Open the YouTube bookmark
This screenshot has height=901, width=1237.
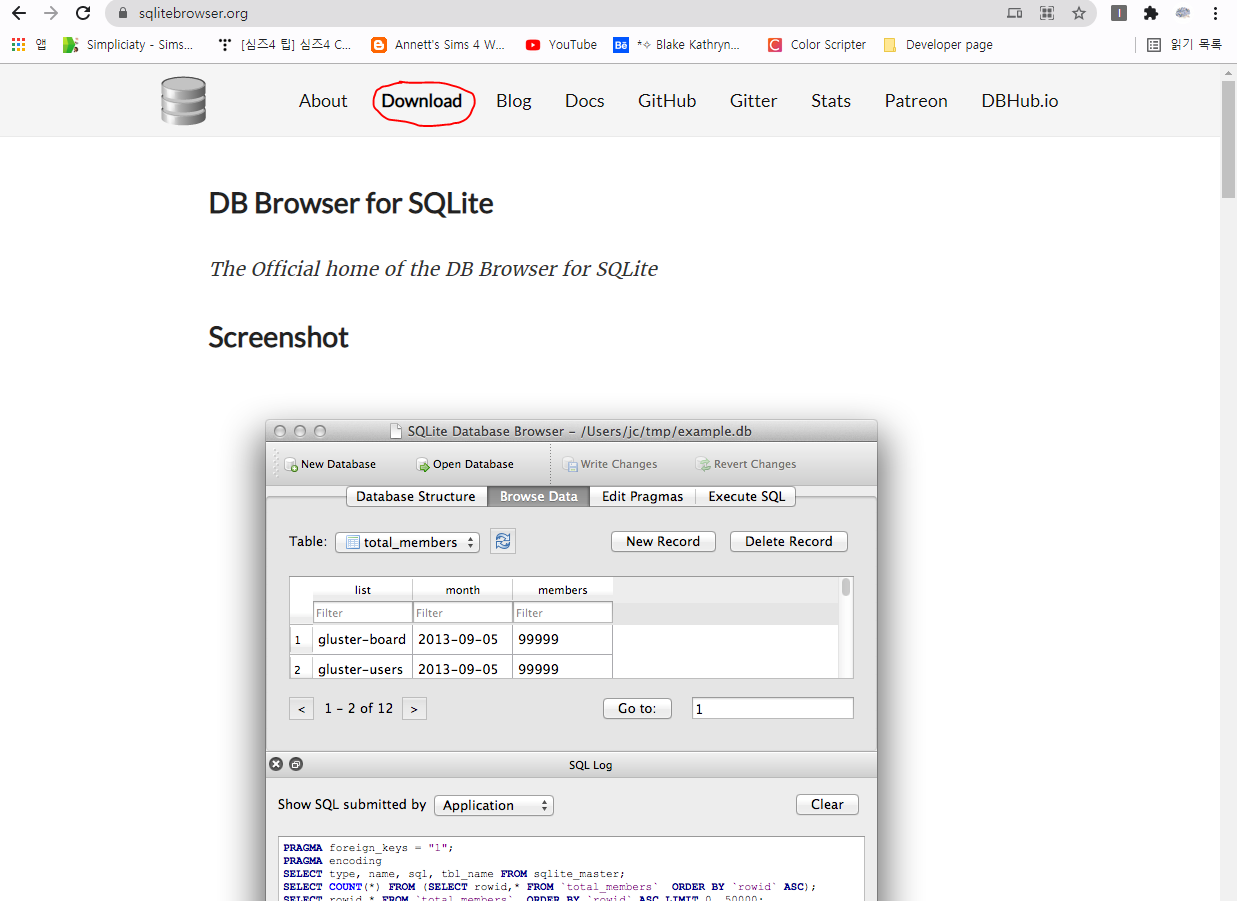click(x=562, y=44)
